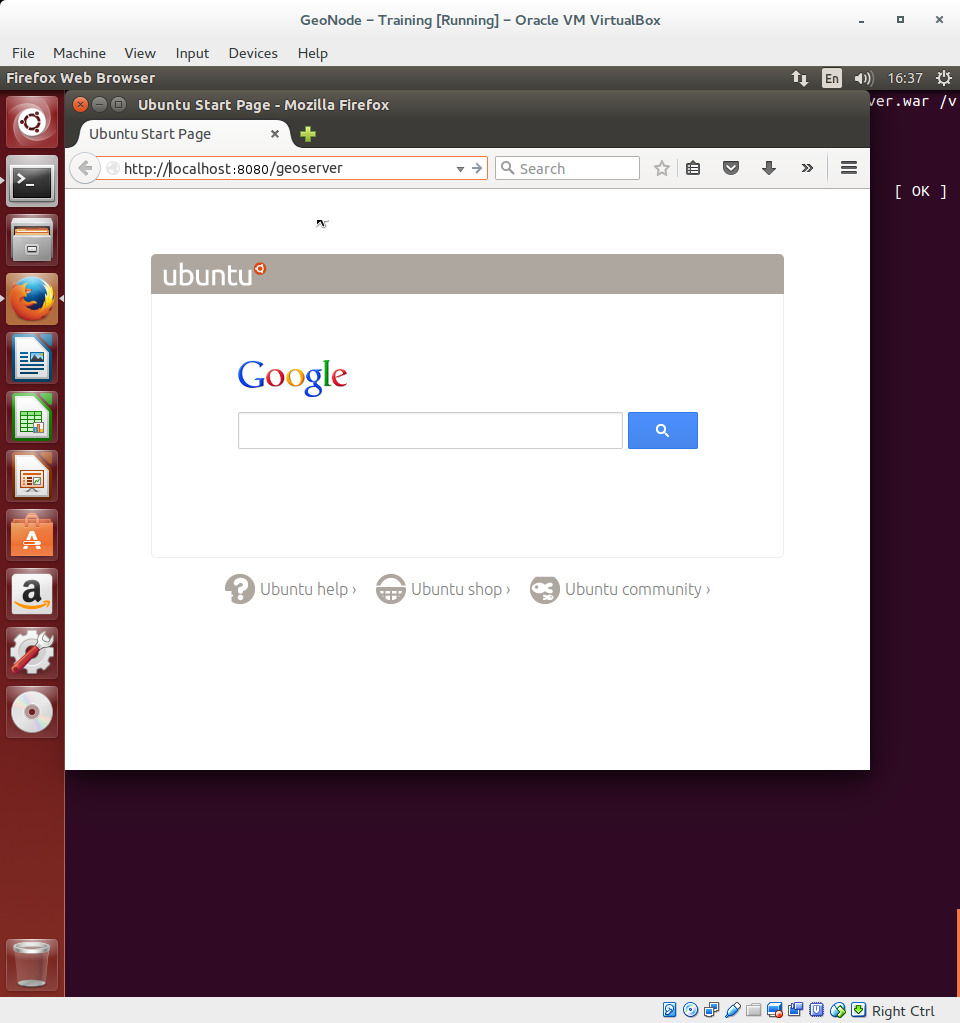Click VirtualBox hard disk status icon
This screenshot has height=1023, width=960.
[x=670, y=1010]
